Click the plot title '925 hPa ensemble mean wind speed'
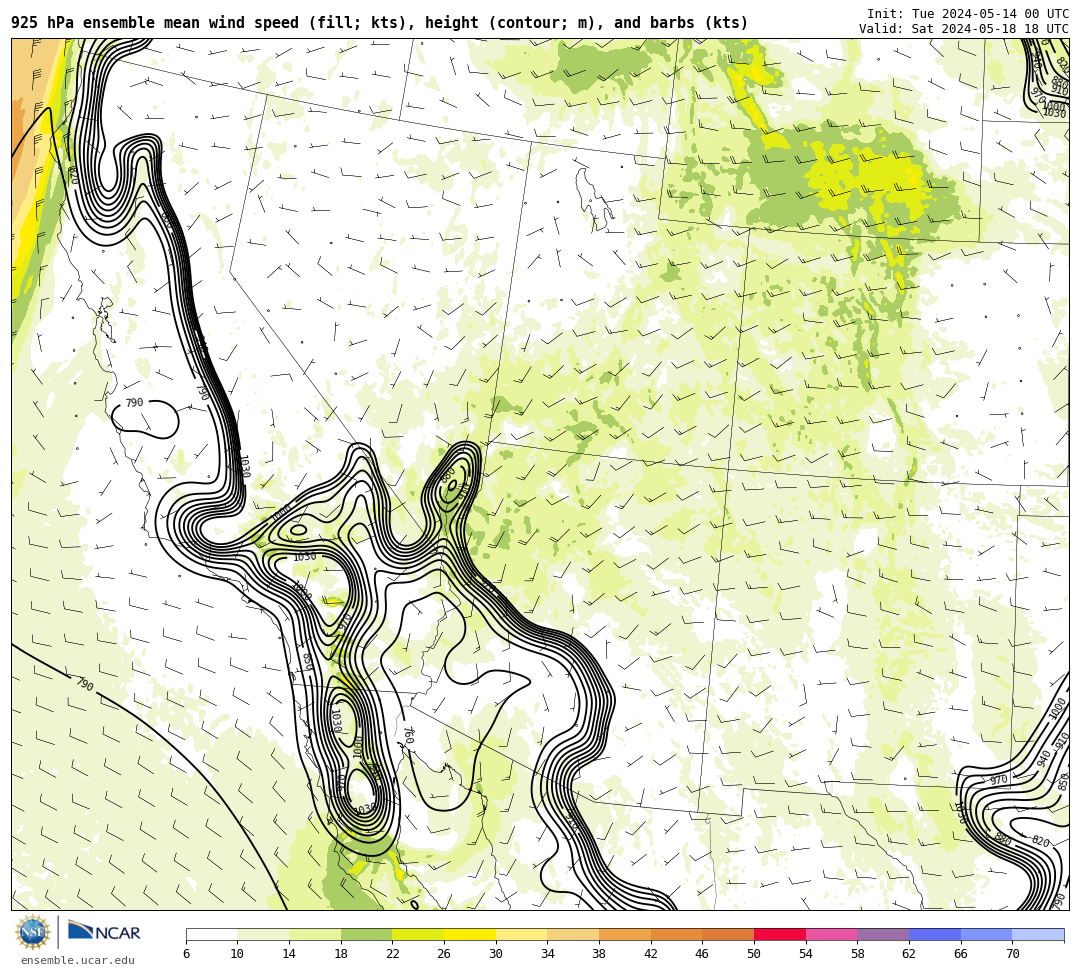The image size is (1080, 973). [155, 23]
